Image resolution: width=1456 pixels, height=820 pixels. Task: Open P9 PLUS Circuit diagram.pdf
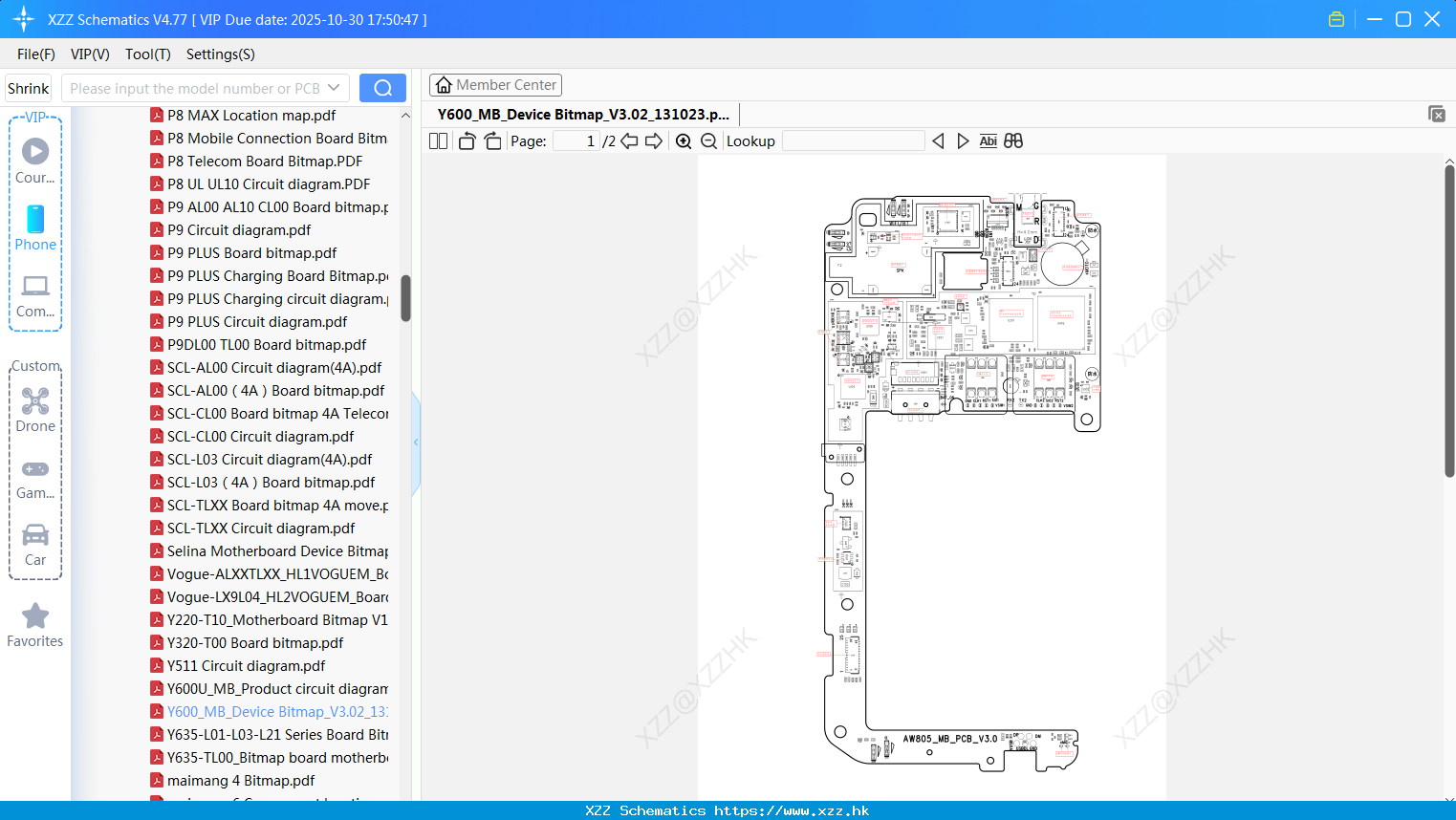pos(257,322)
